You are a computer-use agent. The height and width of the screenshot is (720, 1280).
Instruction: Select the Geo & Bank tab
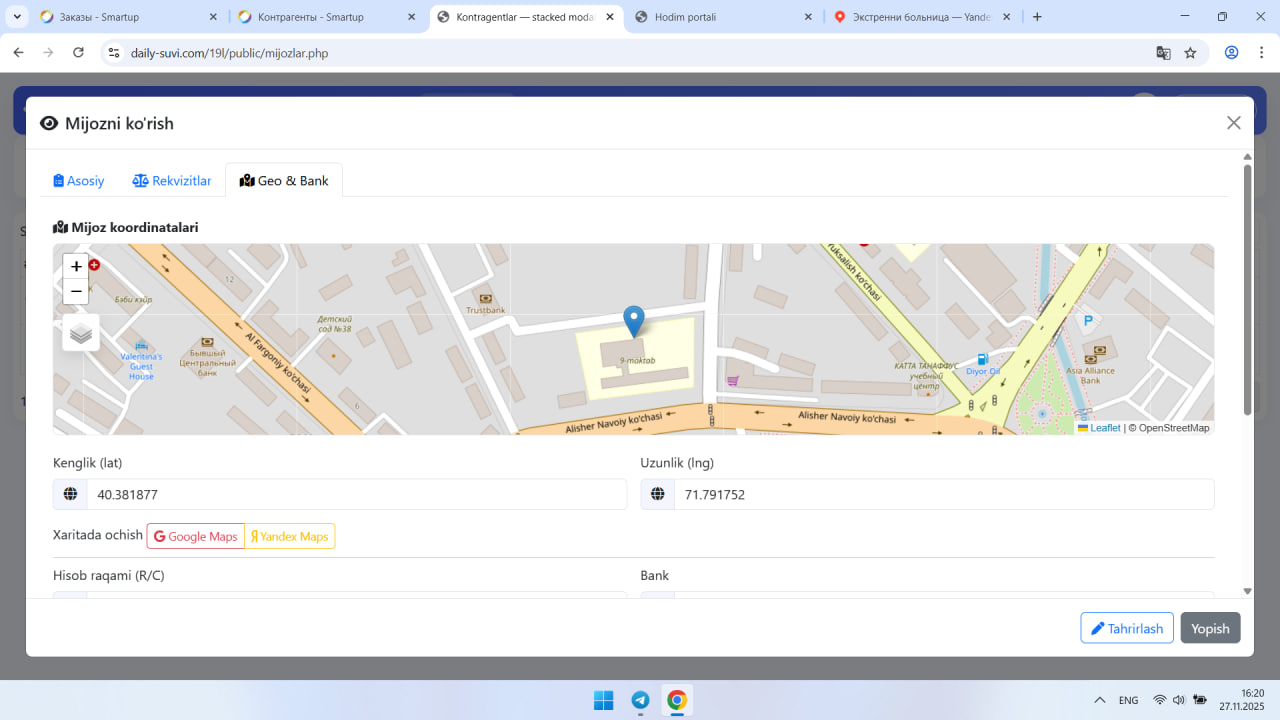[284, 181]
